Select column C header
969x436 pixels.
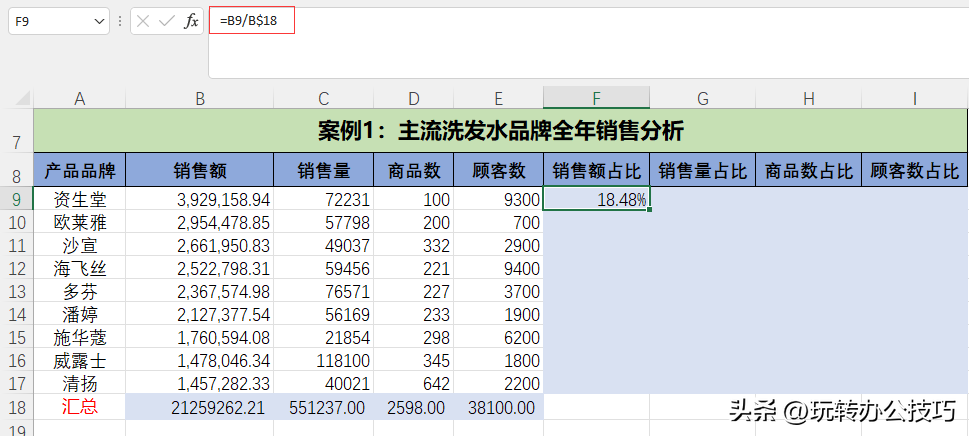tap(324, 98)
